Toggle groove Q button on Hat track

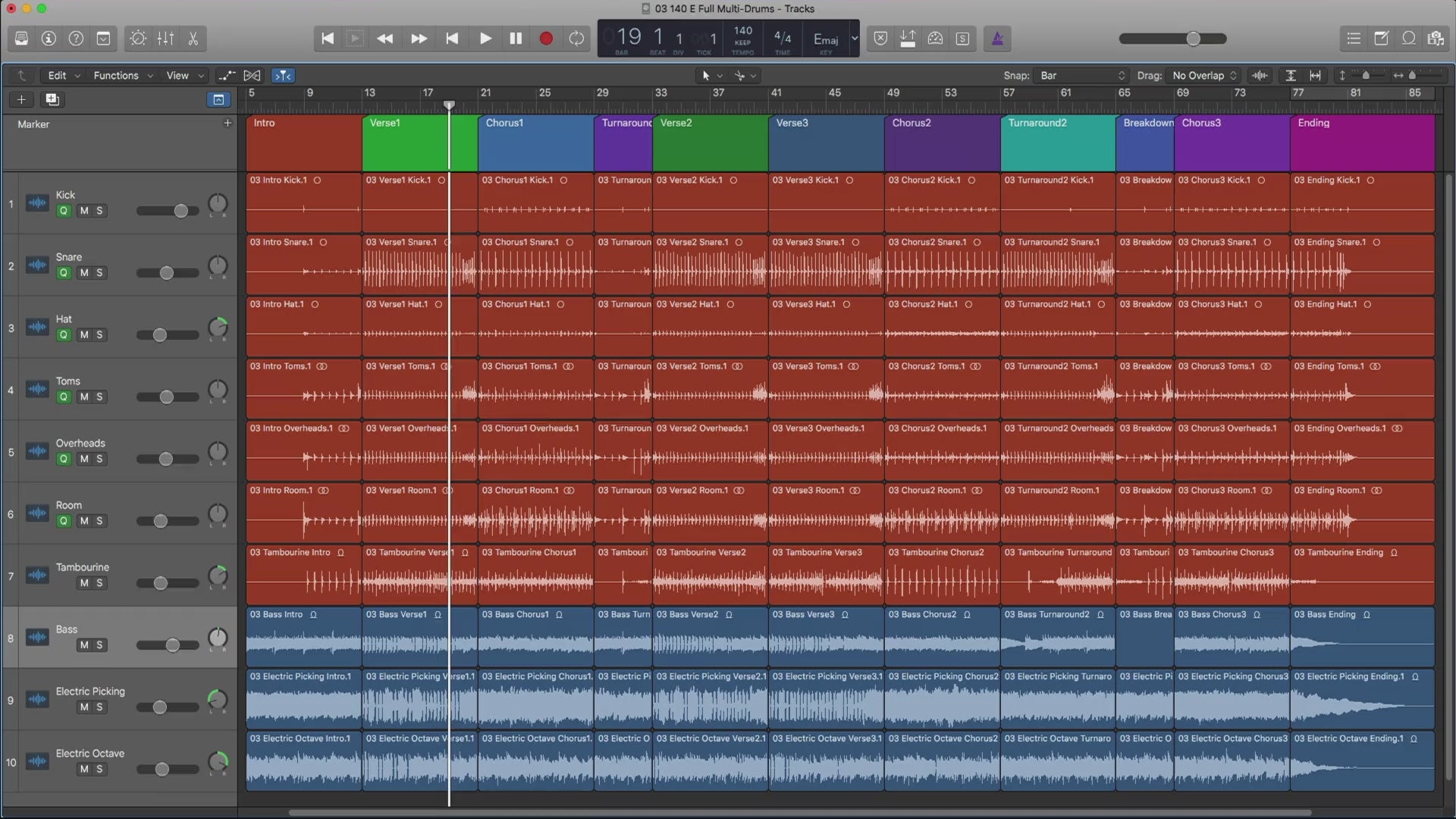click(x=64, y=335)
